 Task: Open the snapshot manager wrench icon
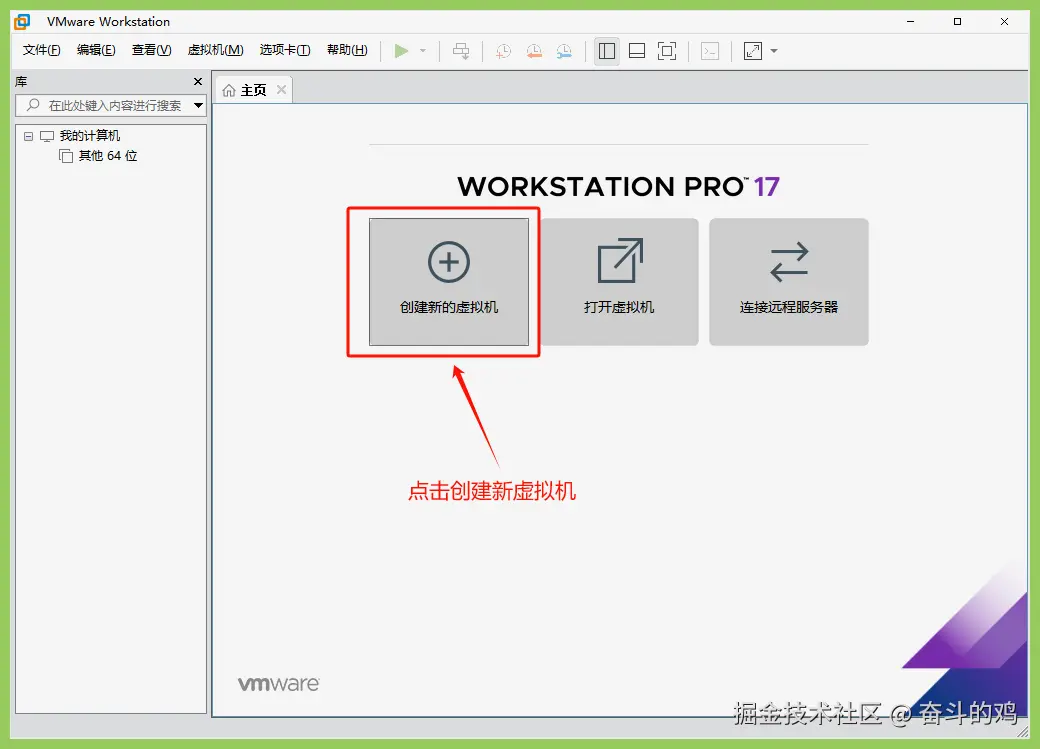[x=564, y=51]
